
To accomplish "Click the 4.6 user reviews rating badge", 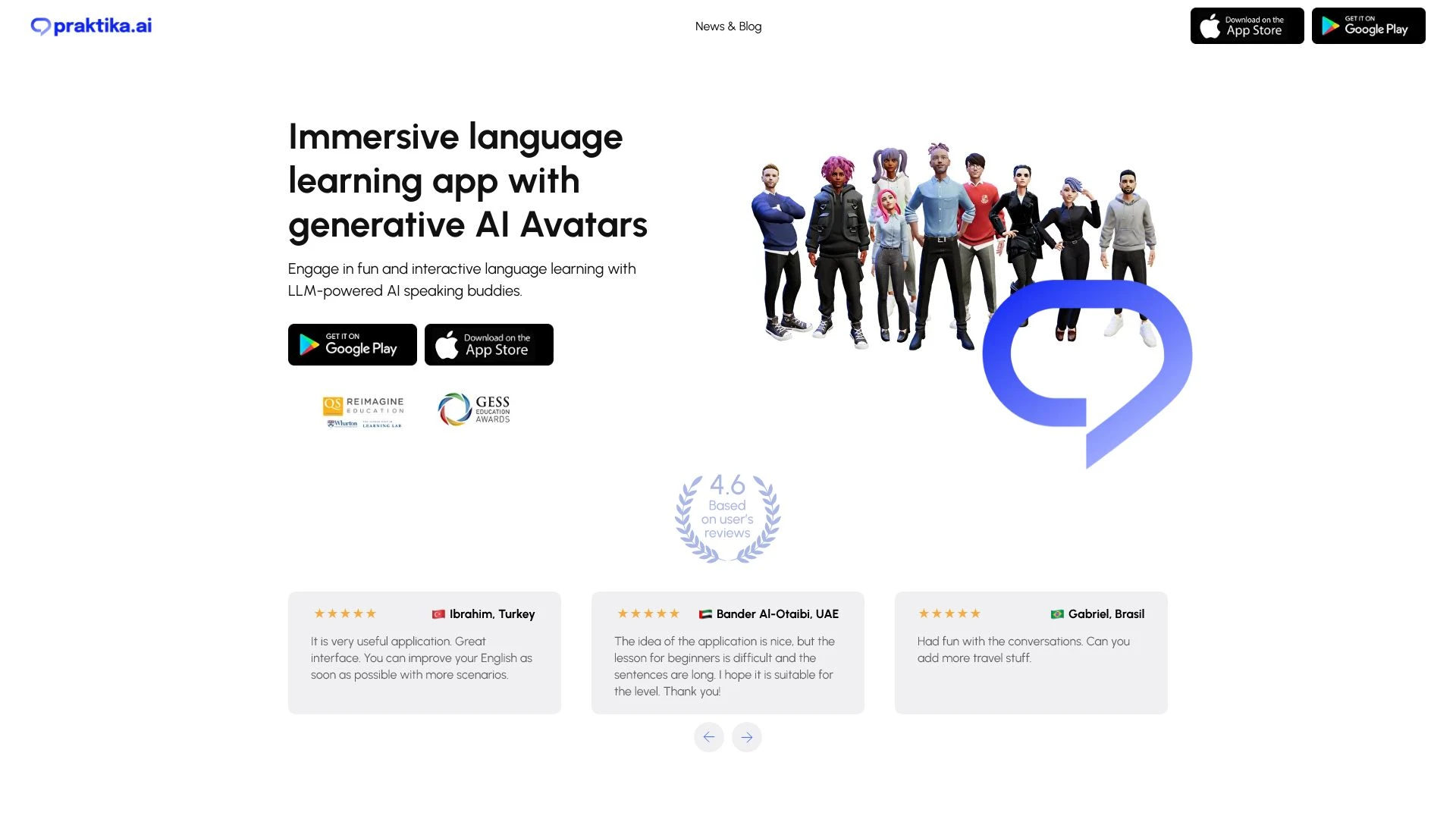I will tap(728, 516).
